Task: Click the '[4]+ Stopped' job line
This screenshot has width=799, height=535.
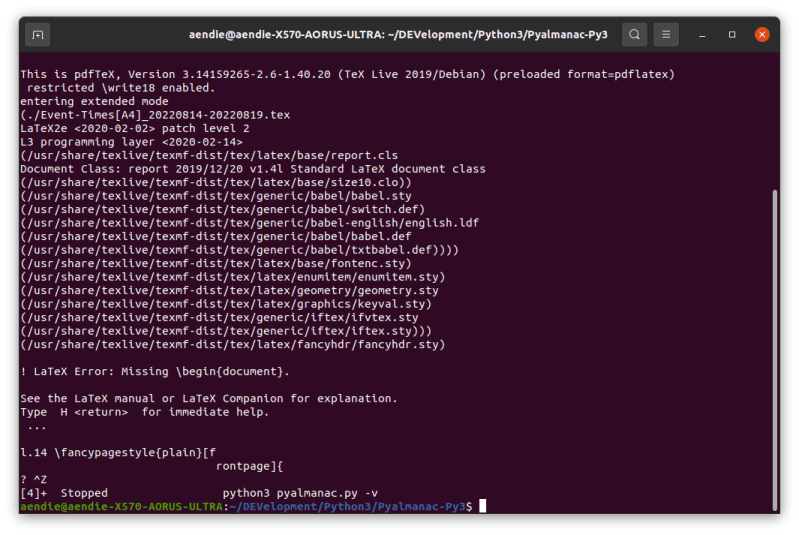Action: click(199, 493)
